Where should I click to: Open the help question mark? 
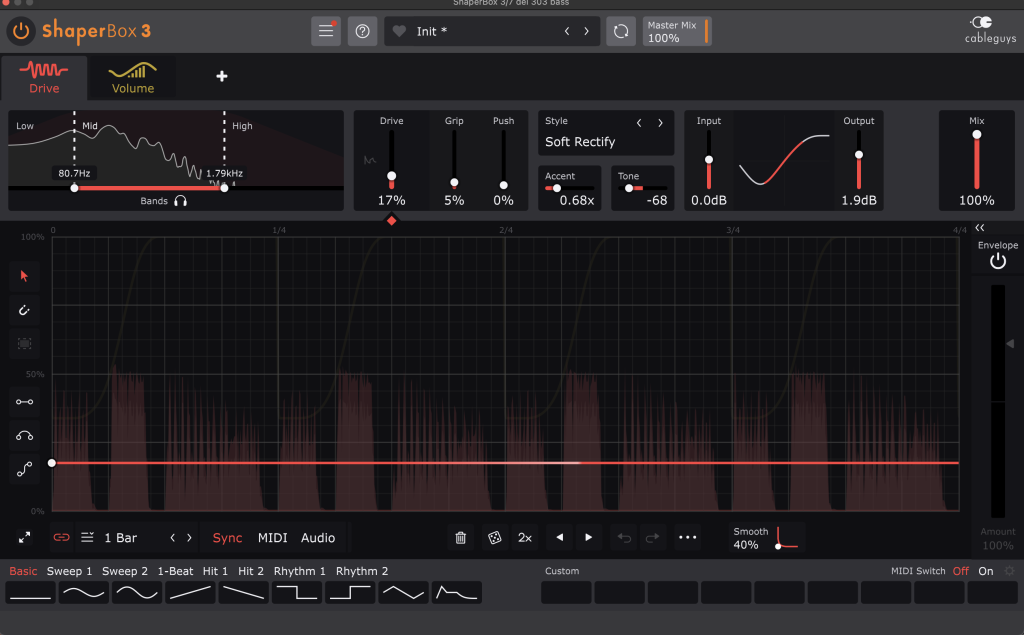(x=362, y=31)
